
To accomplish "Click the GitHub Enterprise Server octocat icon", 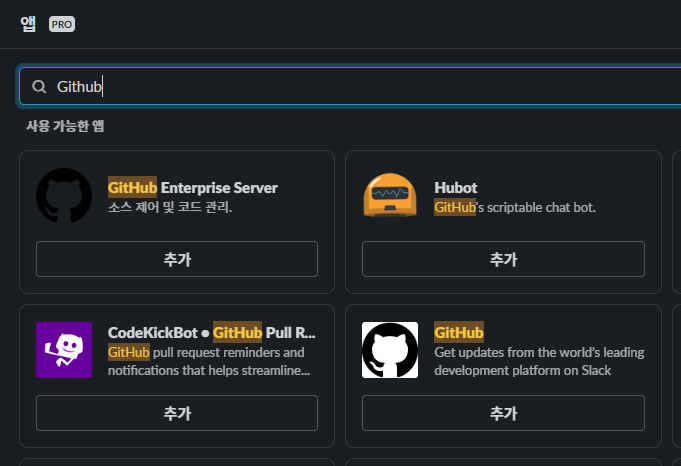I will click(64, 196).
